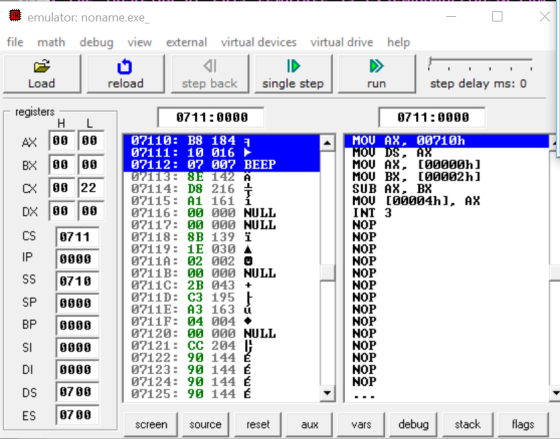Viewport: 560px width, 439px height.
Task: Click the memory list address field
Action: click(211, 117)
